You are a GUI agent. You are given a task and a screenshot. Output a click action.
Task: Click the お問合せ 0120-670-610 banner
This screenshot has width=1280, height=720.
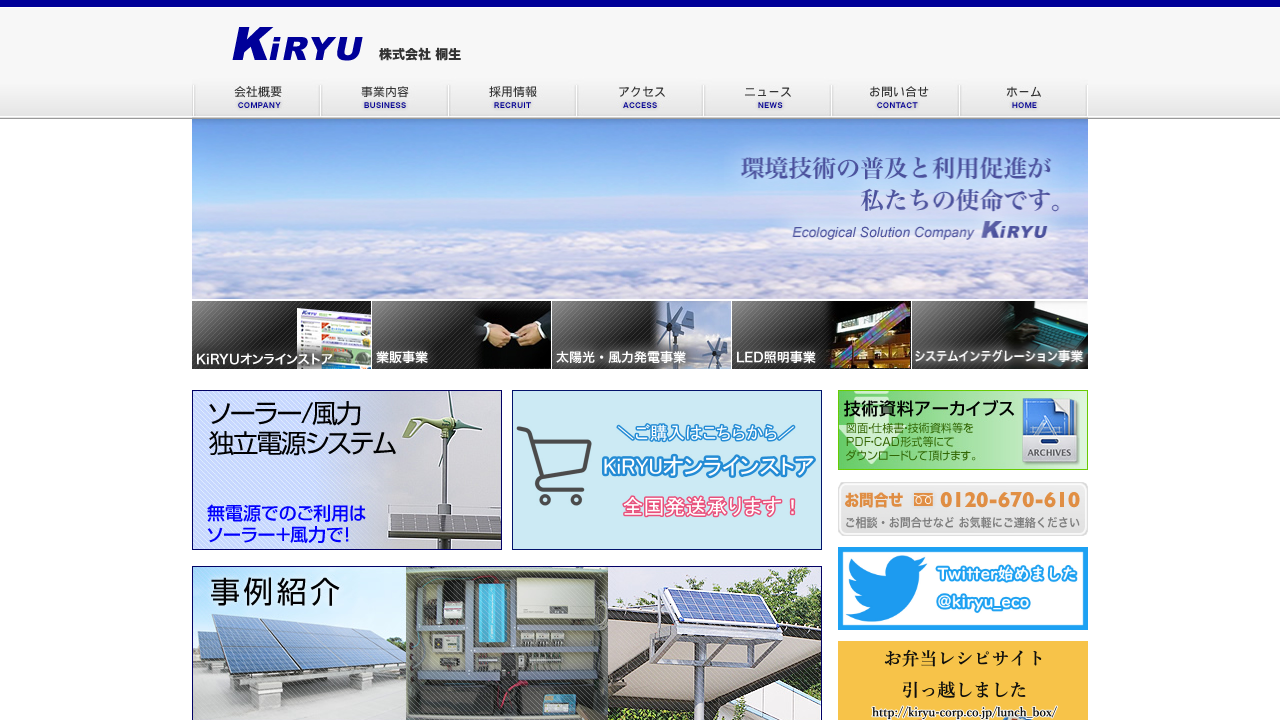[962, 509]
